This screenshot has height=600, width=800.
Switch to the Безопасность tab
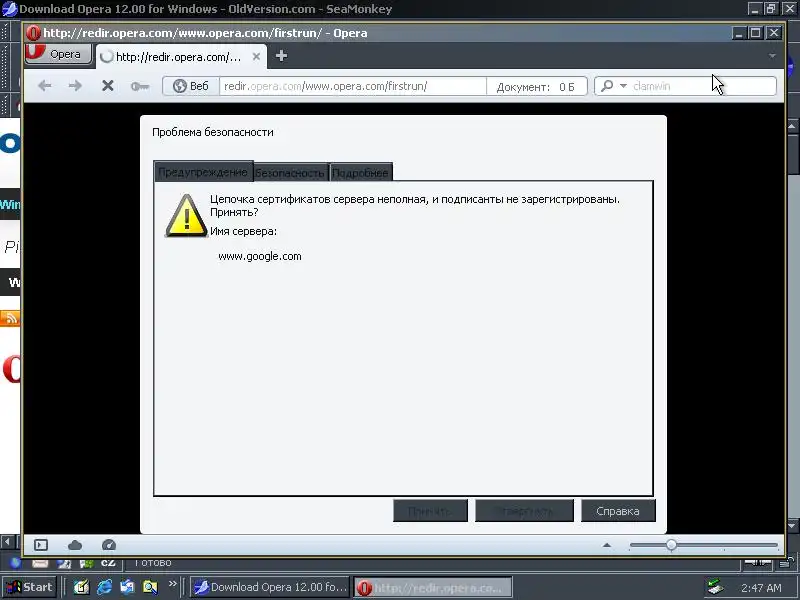coord(290,173)
